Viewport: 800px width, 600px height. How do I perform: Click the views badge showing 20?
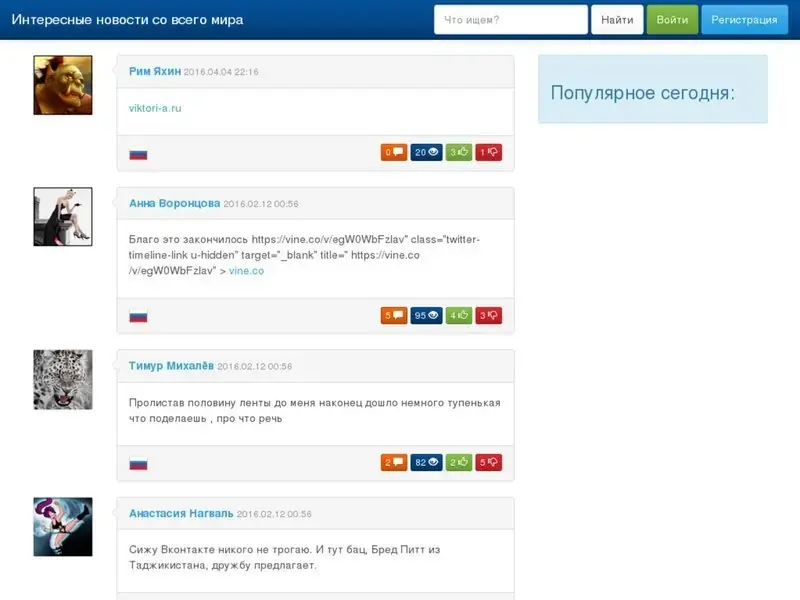426,153
